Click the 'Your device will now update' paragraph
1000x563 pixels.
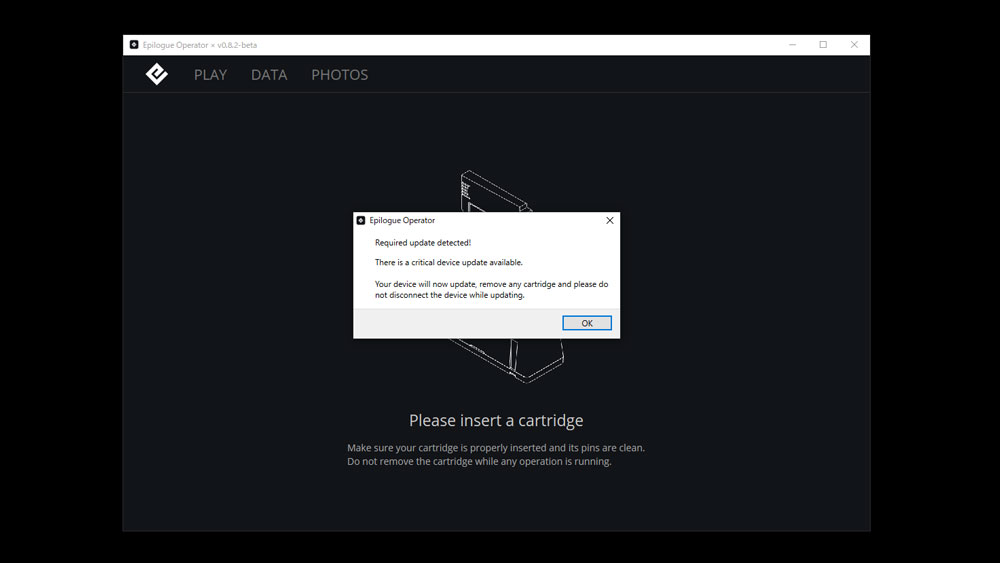tap(491, 290)
